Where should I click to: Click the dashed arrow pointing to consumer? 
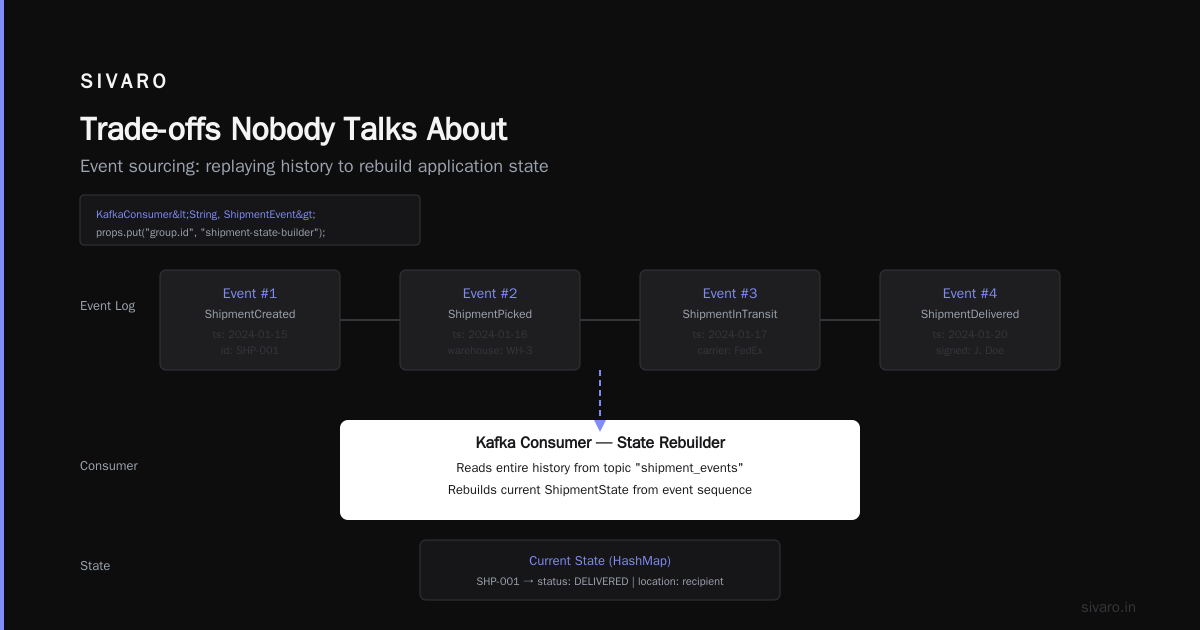tap(600, 400)
